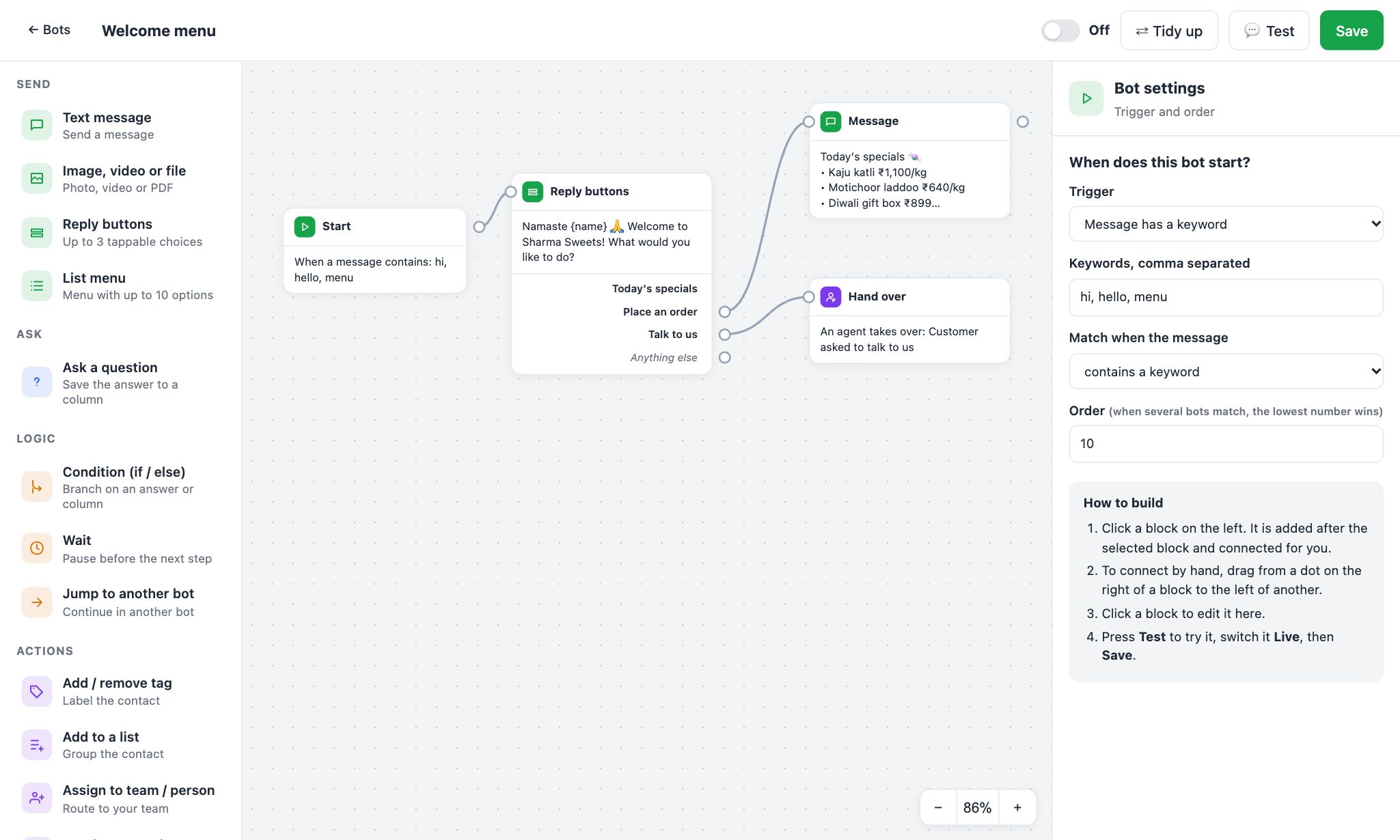Click the Reply buttons node input dot

[x=511, y=192]
